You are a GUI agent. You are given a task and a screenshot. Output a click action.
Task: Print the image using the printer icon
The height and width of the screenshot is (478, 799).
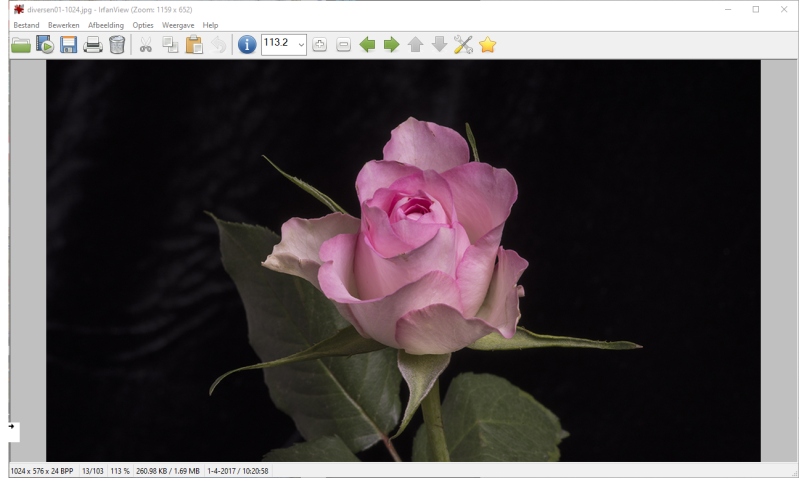tap(93, 45)
